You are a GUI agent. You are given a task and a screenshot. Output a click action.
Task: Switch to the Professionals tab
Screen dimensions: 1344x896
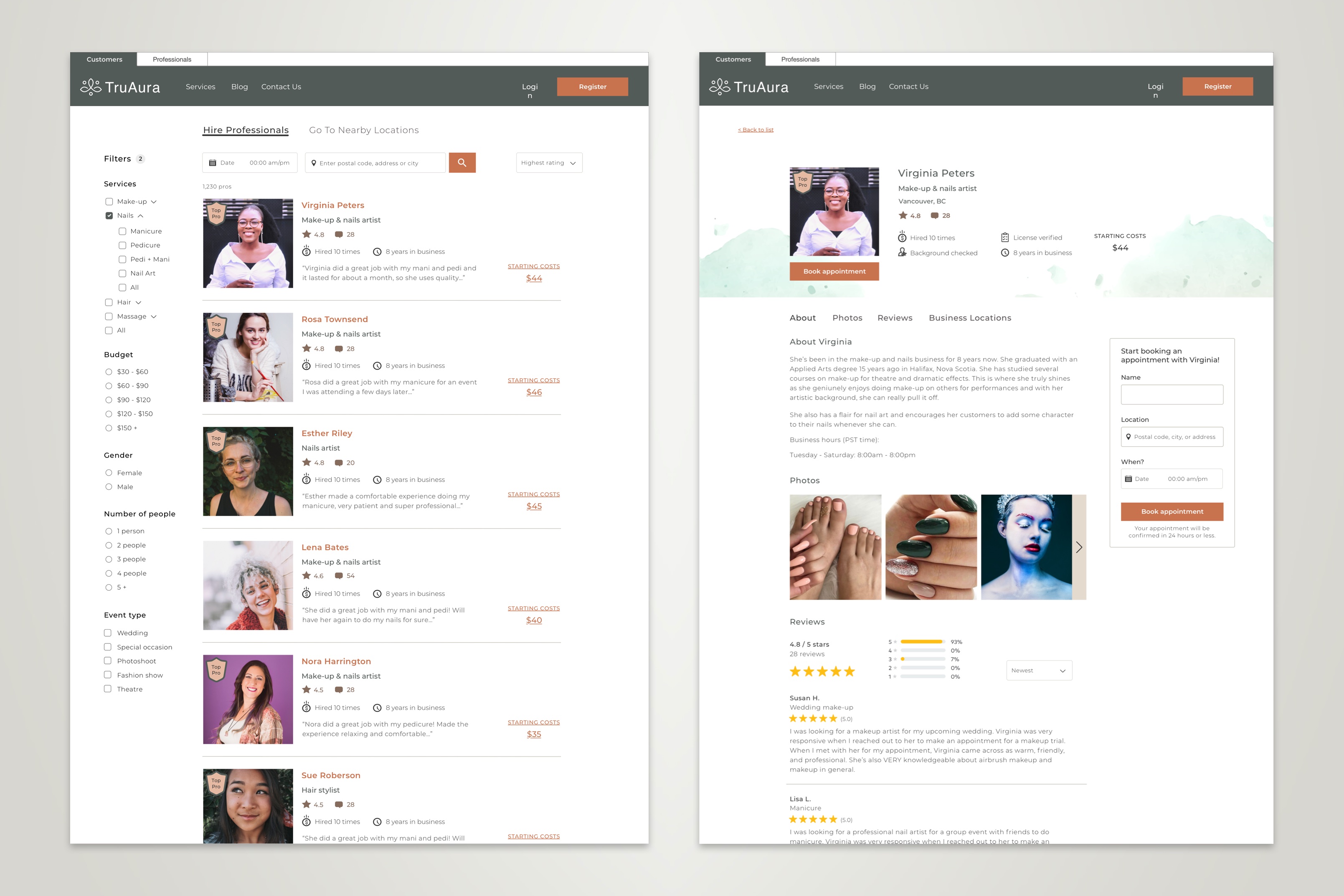171,59
